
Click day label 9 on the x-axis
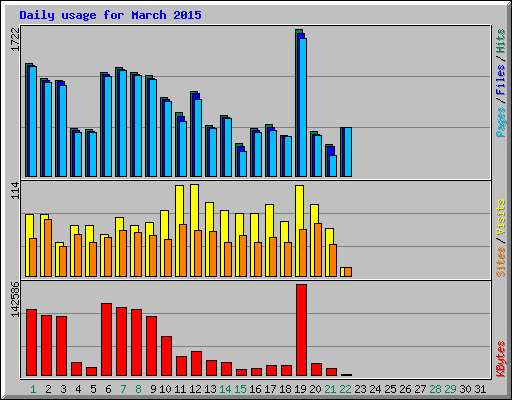[153, 389]
